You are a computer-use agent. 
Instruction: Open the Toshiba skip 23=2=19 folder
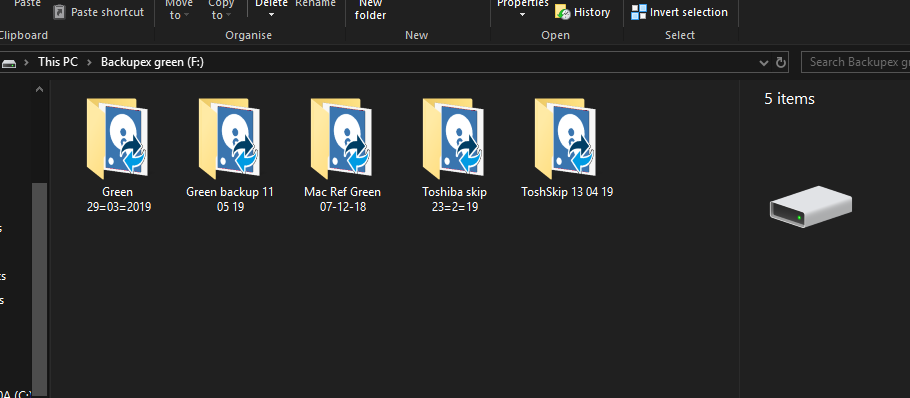(454, 154)
